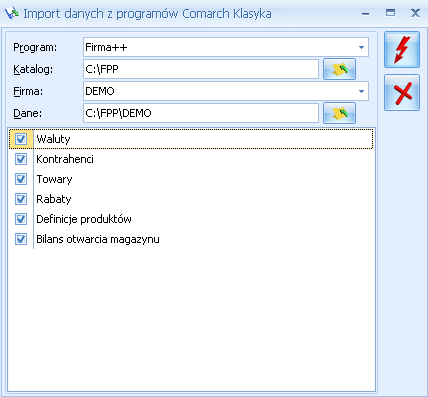Select the Towary row text

54,179
